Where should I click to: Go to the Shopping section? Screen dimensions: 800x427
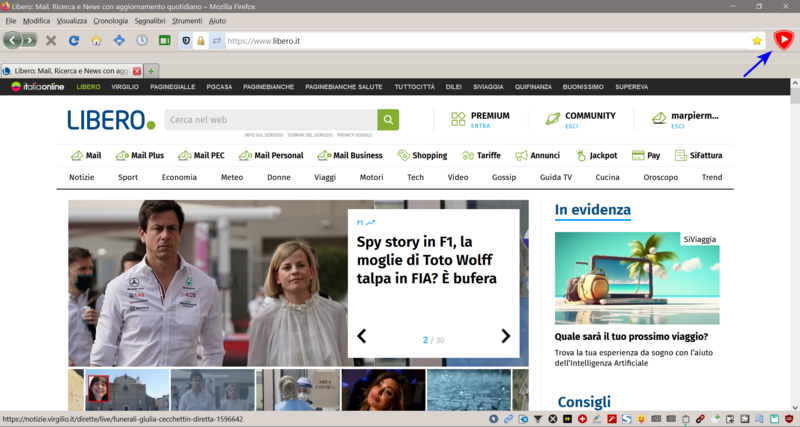pos(422,155)
